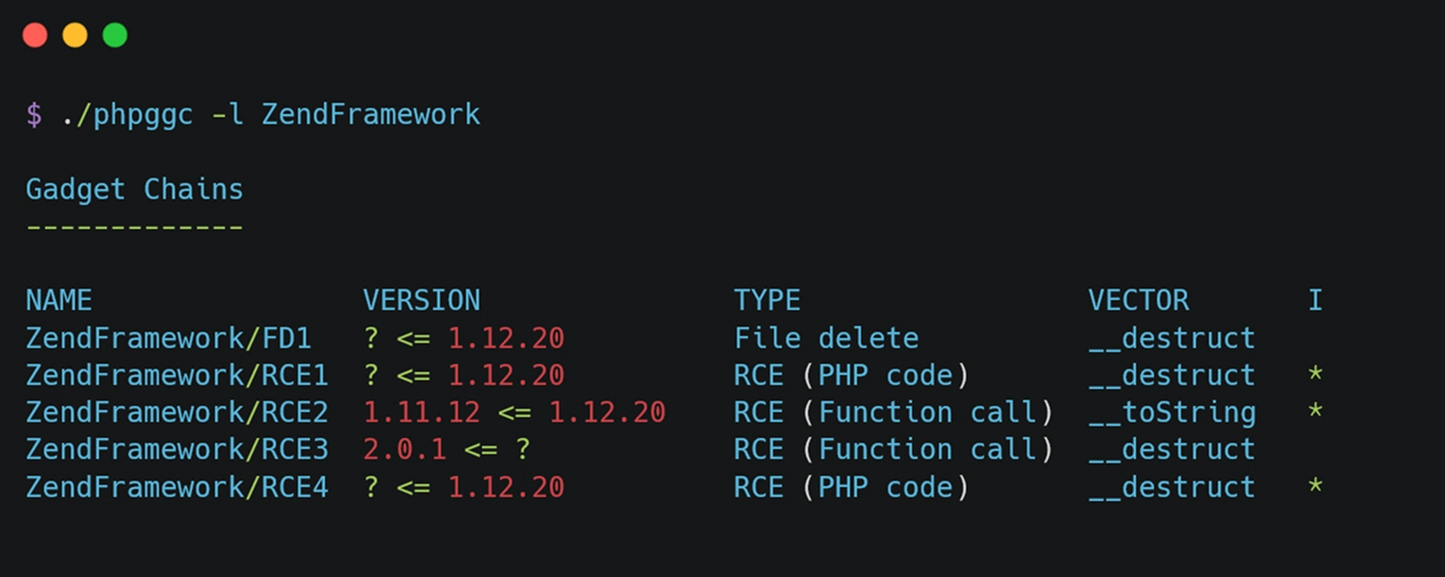1445x577 pixels.
Task: Click the red close window button
Action: coord(35,35)
